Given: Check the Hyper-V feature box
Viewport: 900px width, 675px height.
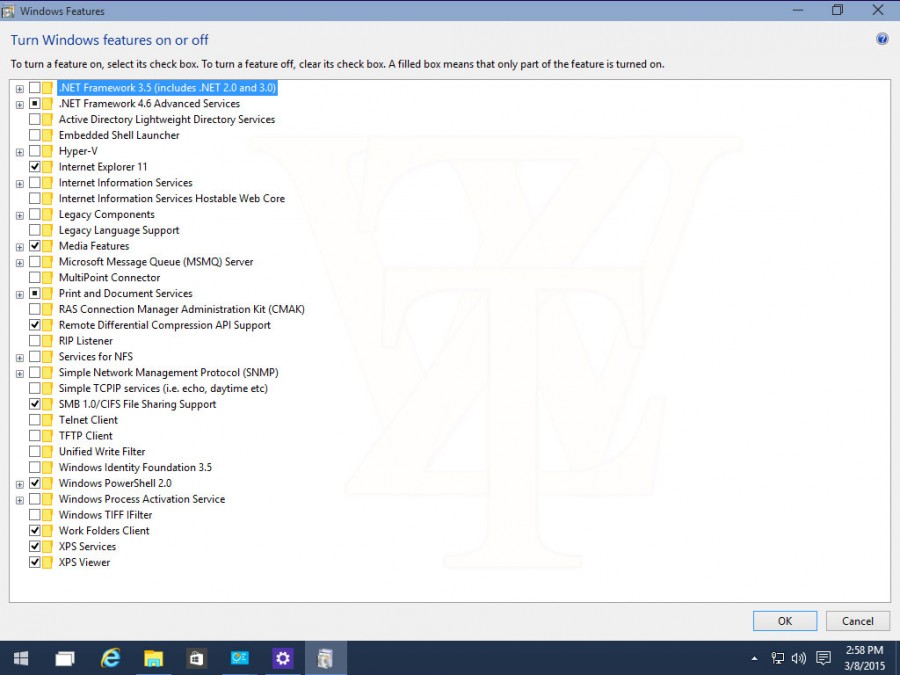Looking at the screenshot, I should click(34, 151).
